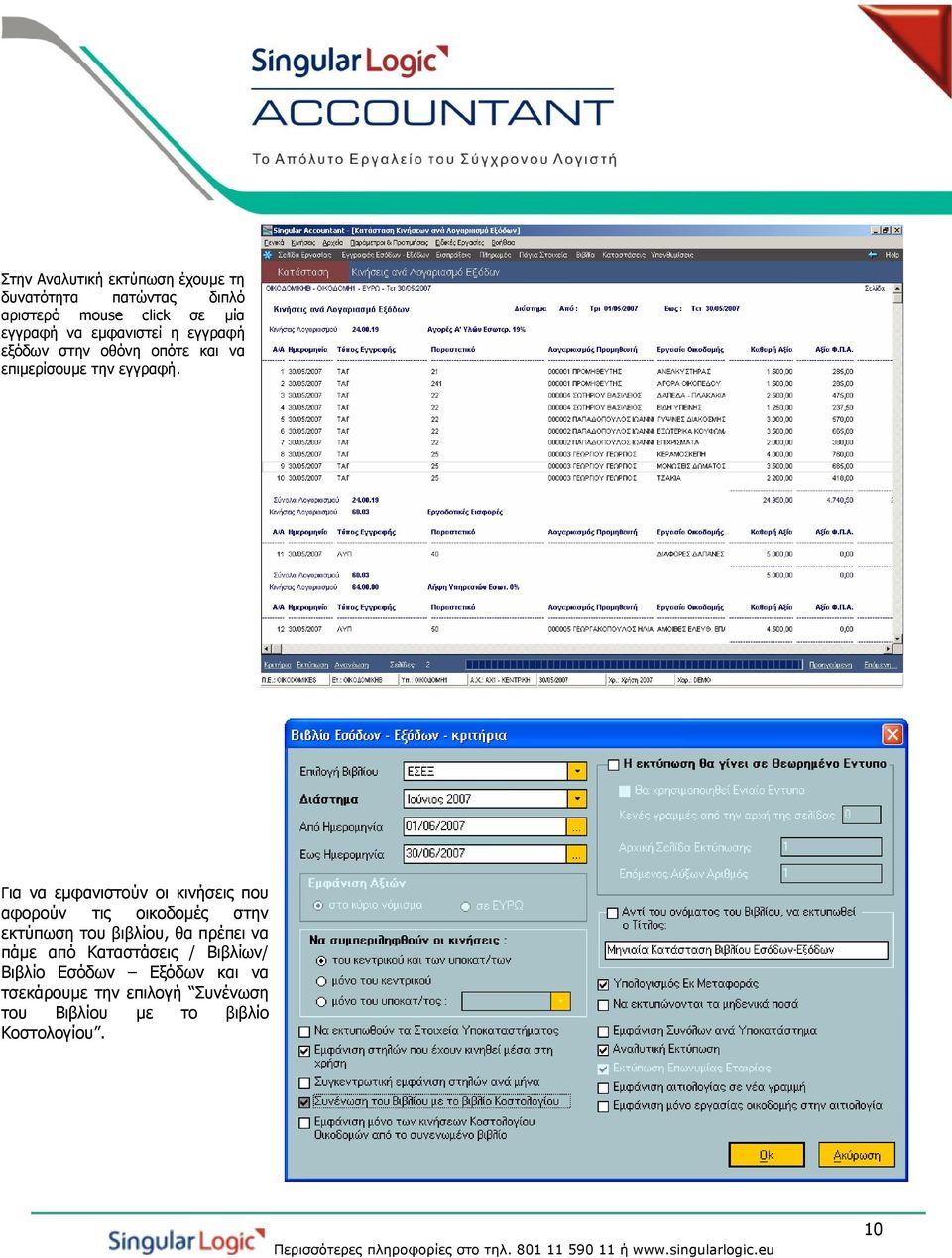Toggle 'Συνένωση του Βιβλίου με το βιβλίο Κοστολογίου'
This screenshot has width=952, height=1258.
305,1101
